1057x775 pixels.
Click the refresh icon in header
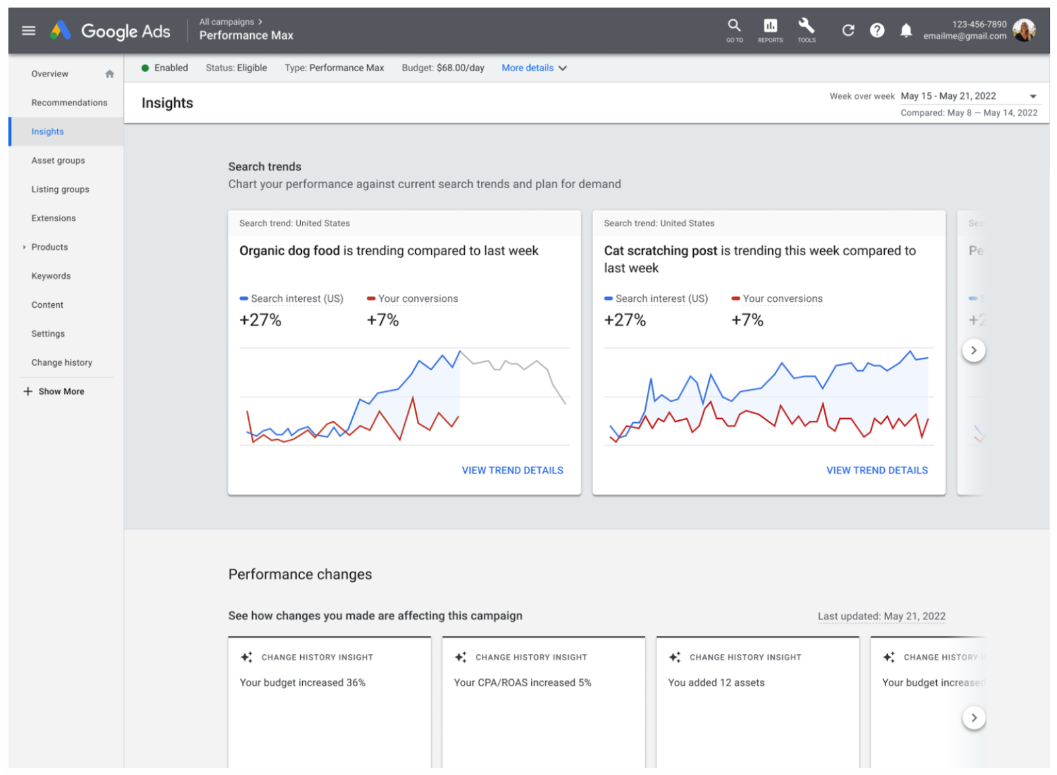point(848,31)
